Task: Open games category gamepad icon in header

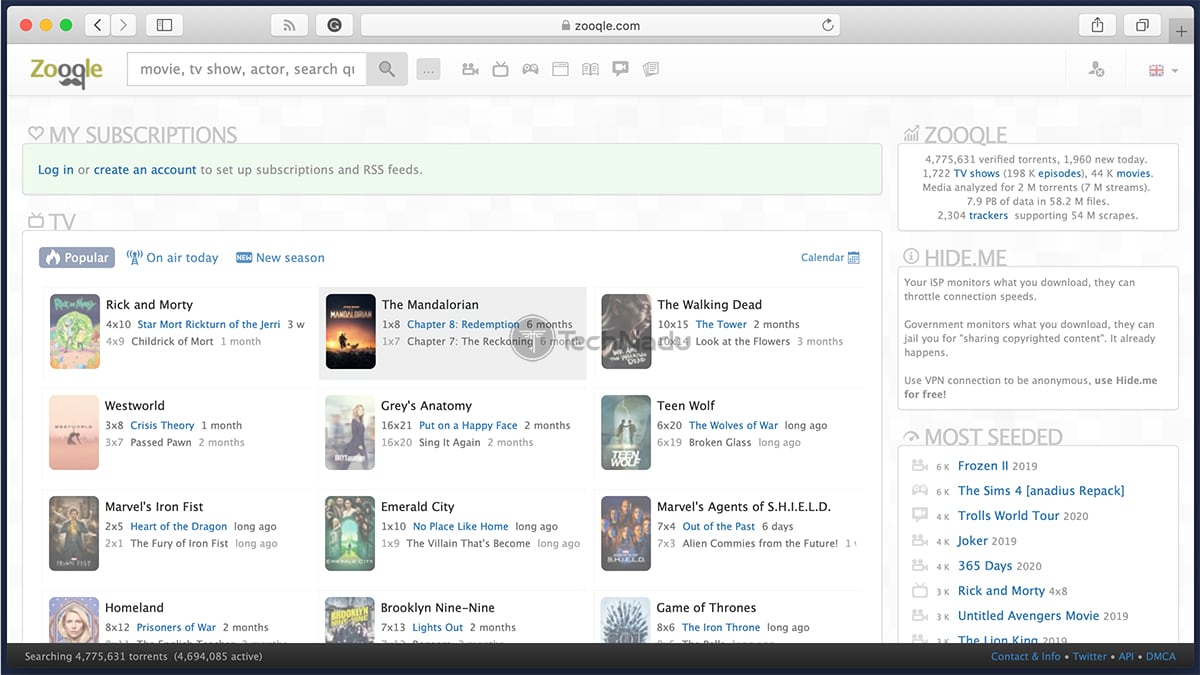Action: 530,69
